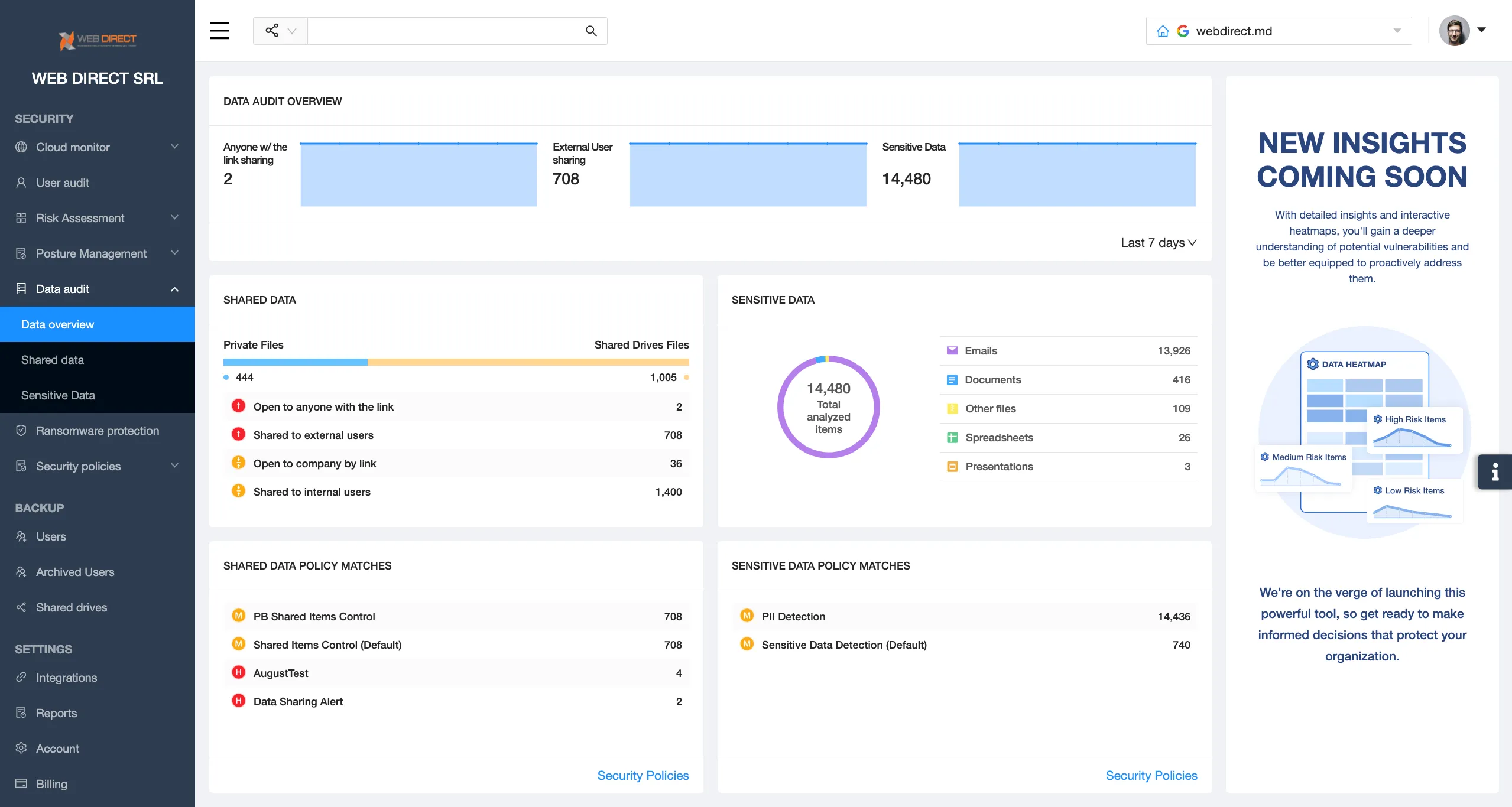1512x807 pixels.
Task: Open the Sensitive Data page
Action: point(57,395)
